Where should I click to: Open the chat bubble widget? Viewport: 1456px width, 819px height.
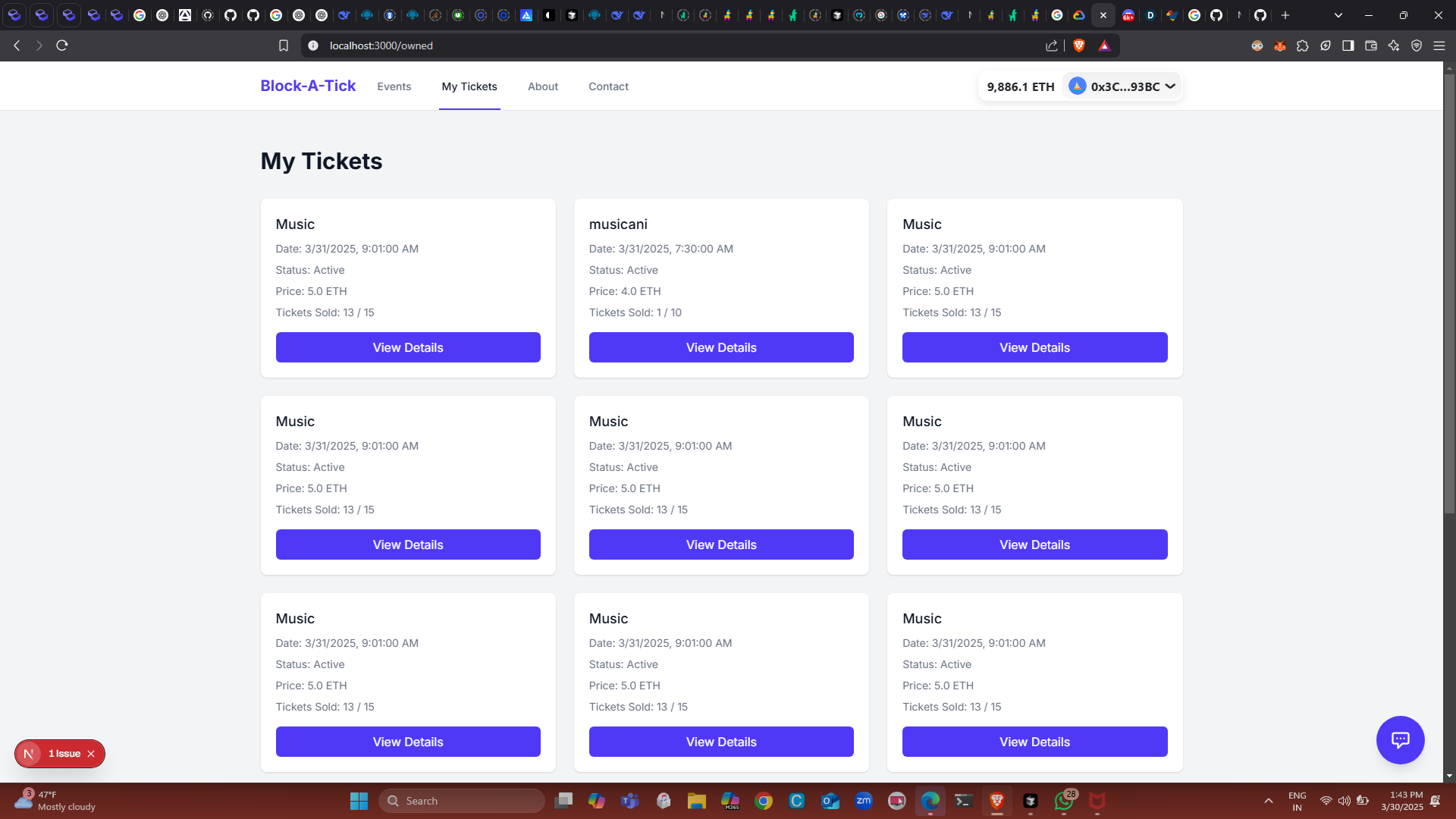(1400, 739)
